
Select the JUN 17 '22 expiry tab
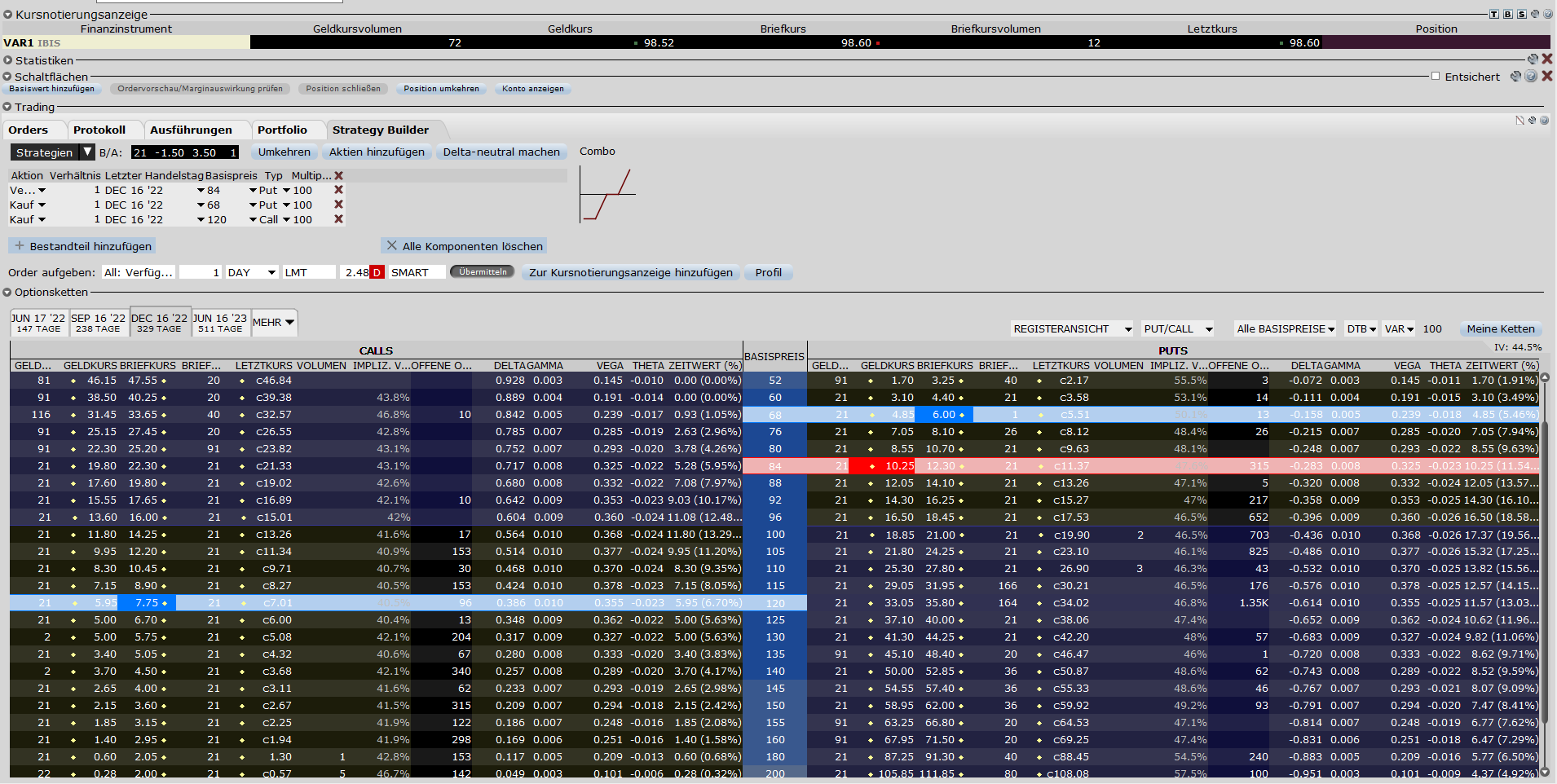(38, 323)
